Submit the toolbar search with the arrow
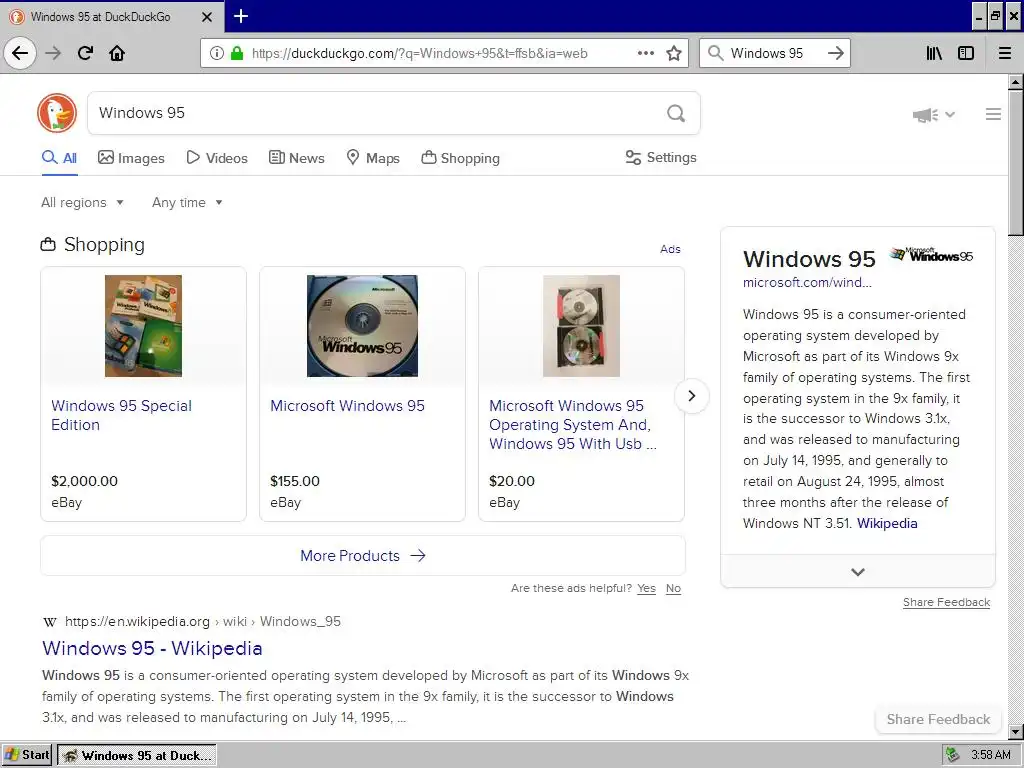The image size is (1024, 768). (836, 53)
